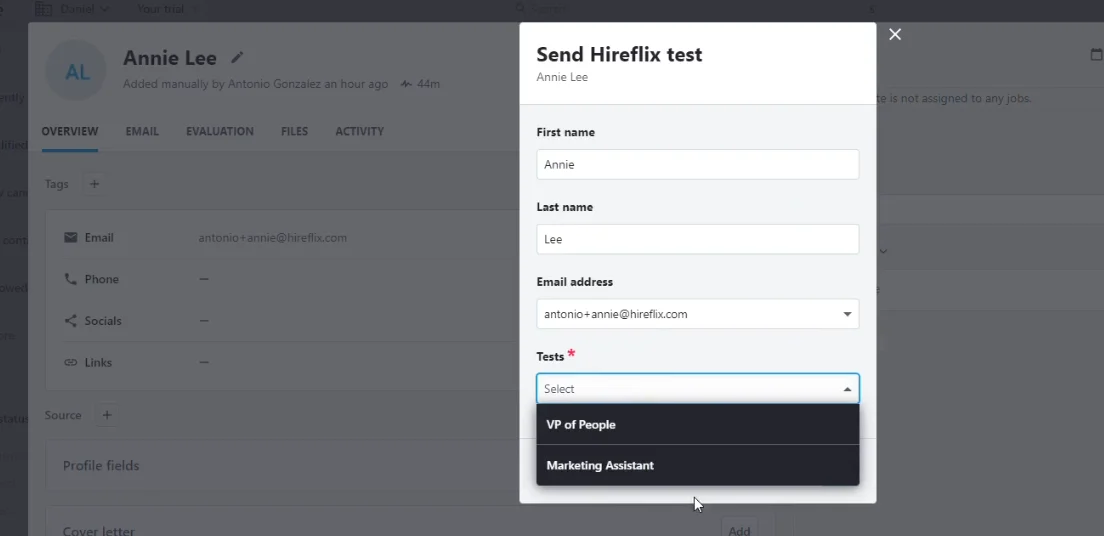Edit Annie Lee's name with pencil icon
Viewport: 1104px width, 536px height.
coord(237,57)
